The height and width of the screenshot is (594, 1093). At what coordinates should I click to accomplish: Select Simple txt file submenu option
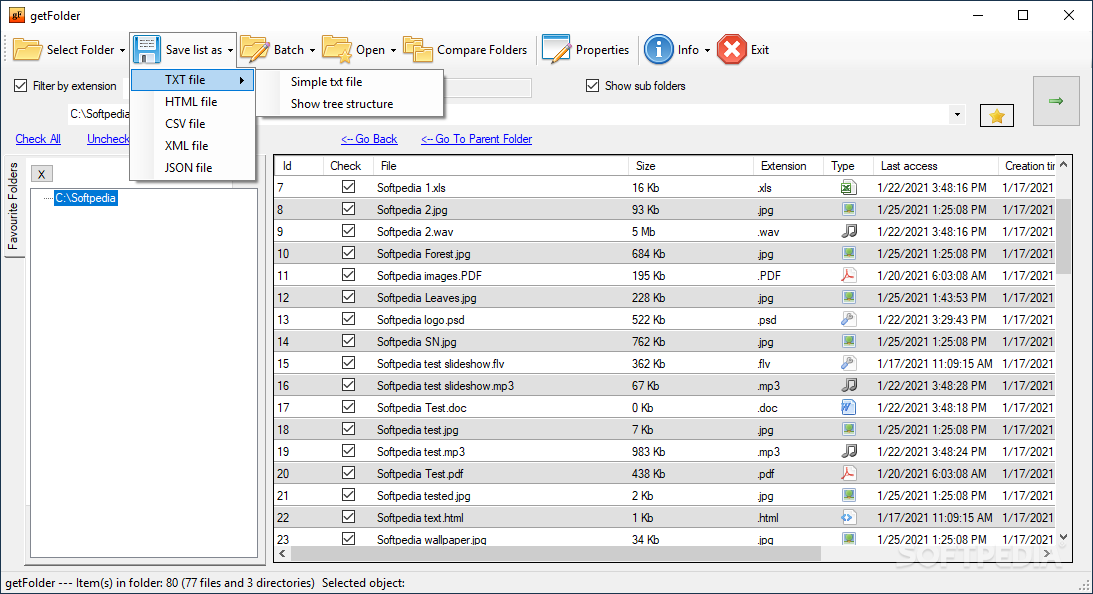[x=350, y=82]
